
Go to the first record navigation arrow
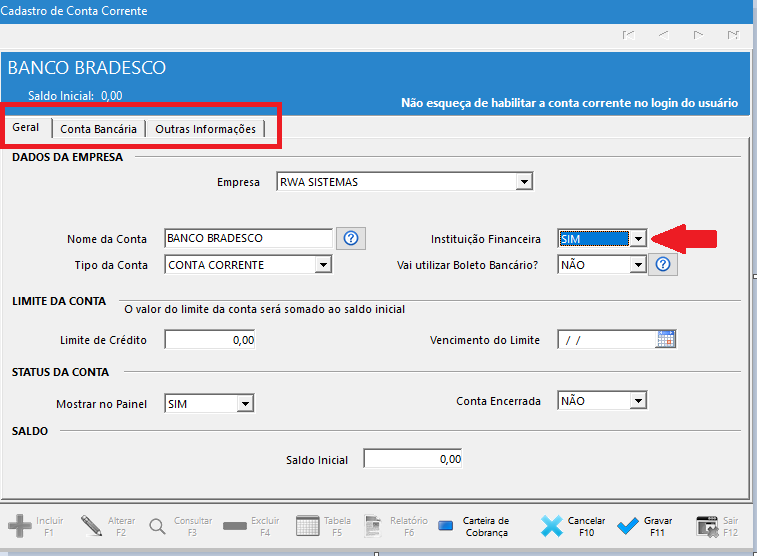click(629, 35)
